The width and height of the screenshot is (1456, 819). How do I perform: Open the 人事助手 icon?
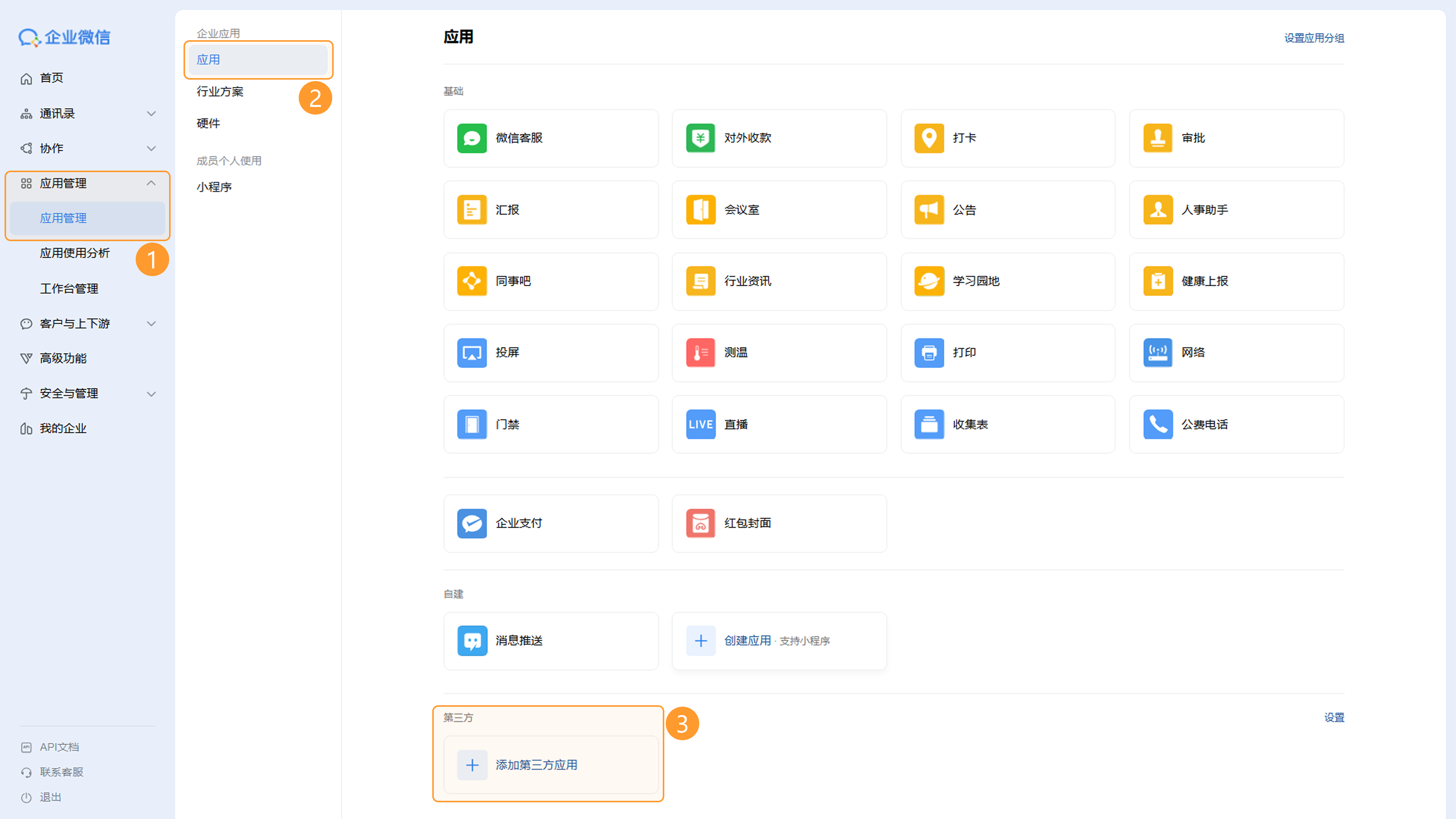coord(1158,210)
